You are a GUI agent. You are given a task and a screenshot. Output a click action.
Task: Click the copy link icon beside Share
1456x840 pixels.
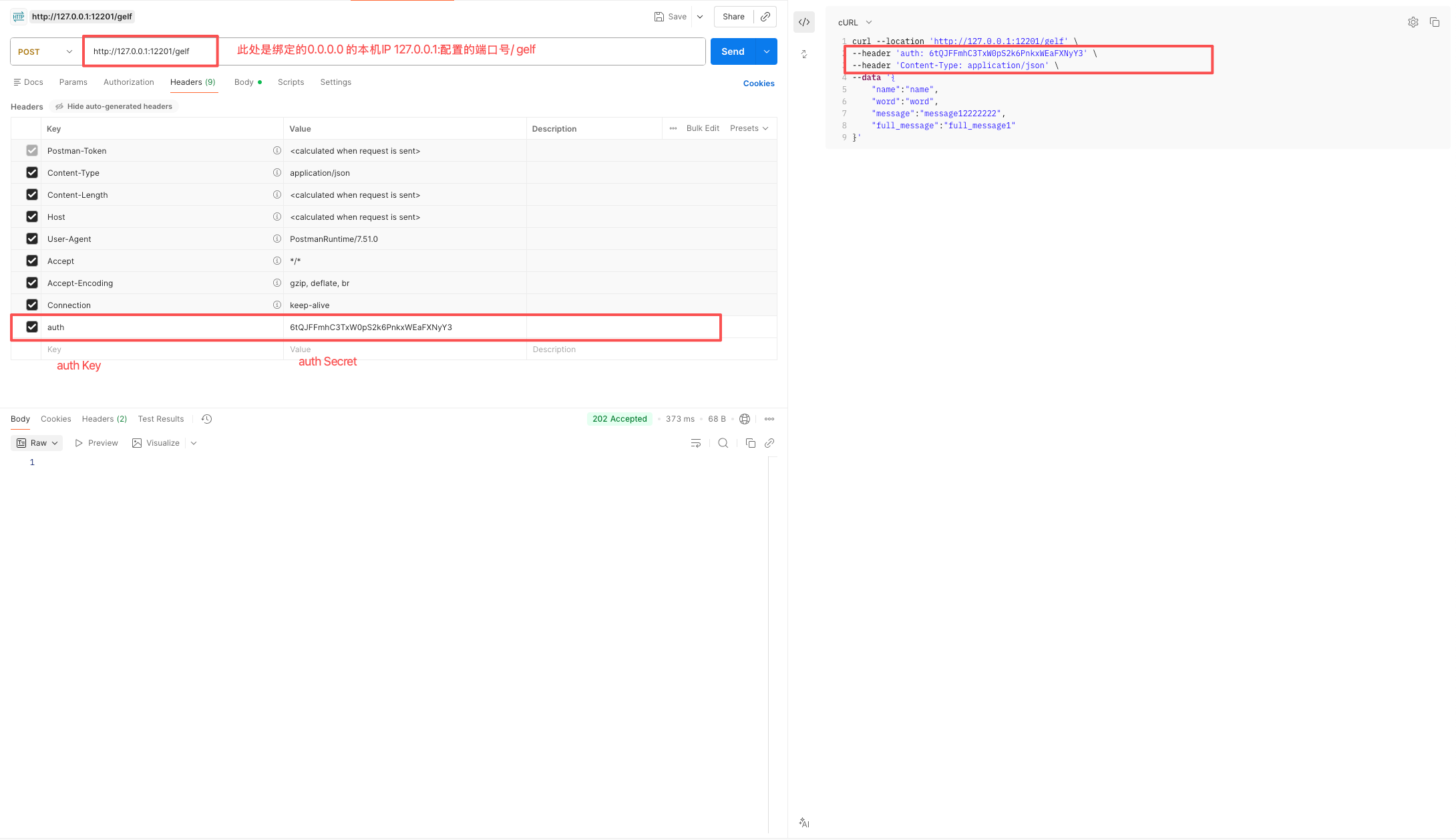[x=765, y=17]
